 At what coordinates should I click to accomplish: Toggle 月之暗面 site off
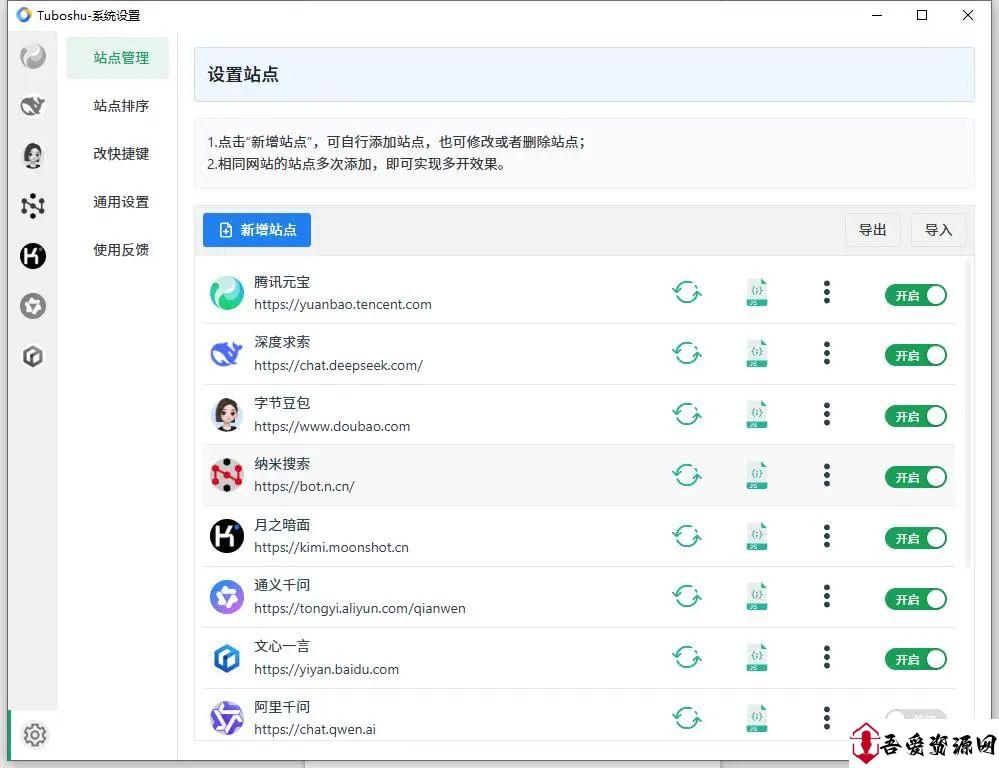916,539
